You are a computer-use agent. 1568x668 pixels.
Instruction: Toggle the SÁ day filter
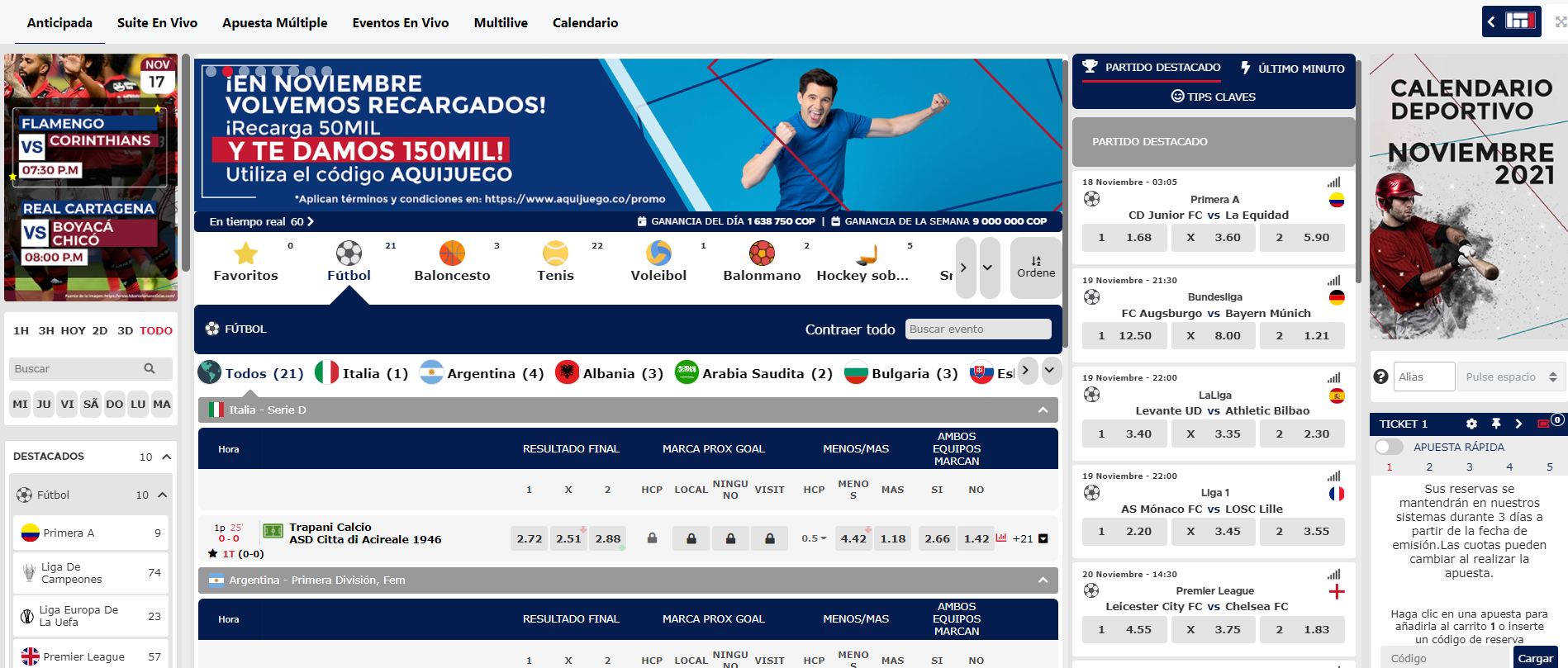(x=91, y=404)
